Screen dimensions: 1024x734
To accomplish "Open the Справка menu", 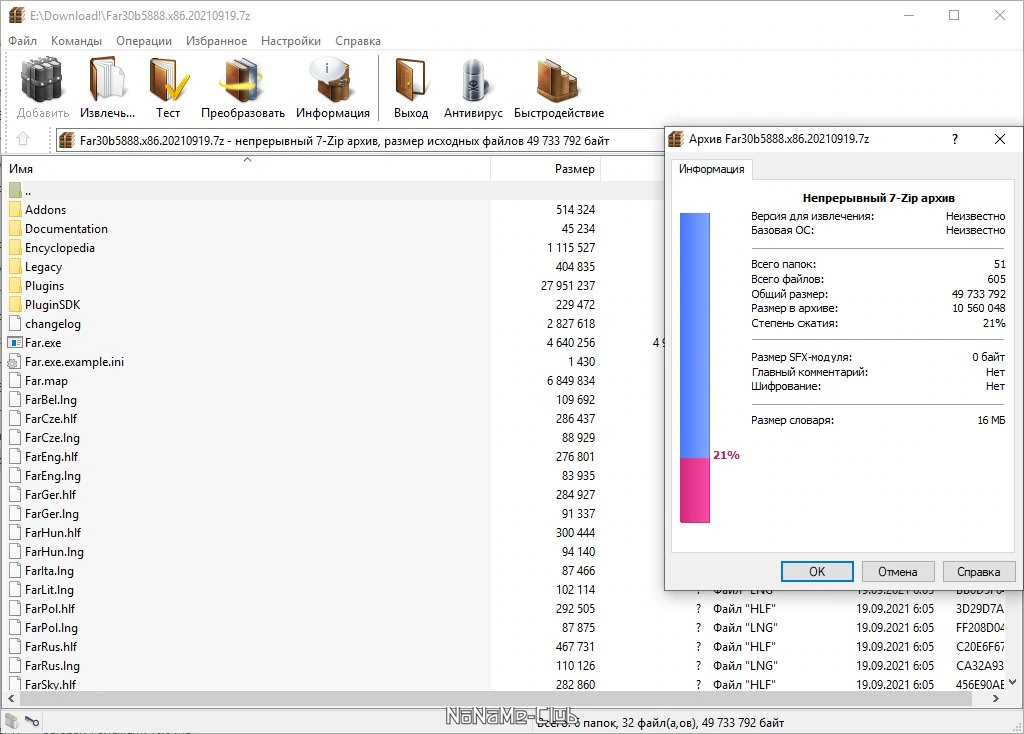I will [358, 40].
